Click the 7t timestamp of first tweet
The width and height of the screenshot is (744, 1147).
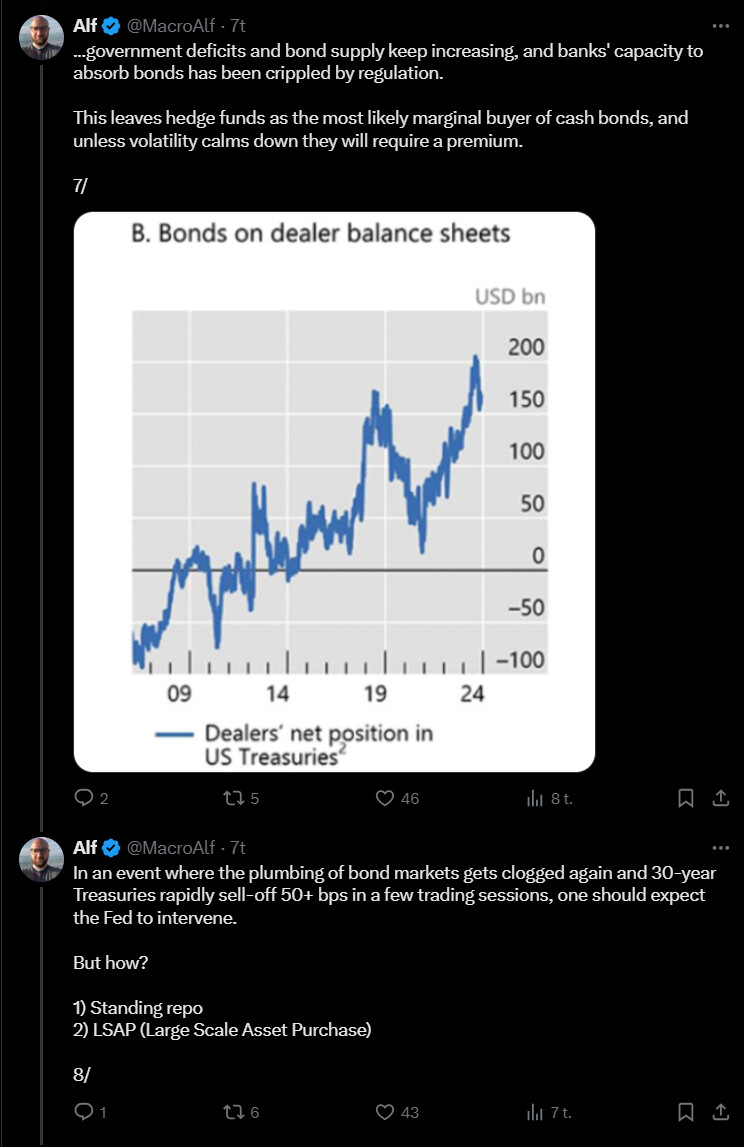coord(238,26)
